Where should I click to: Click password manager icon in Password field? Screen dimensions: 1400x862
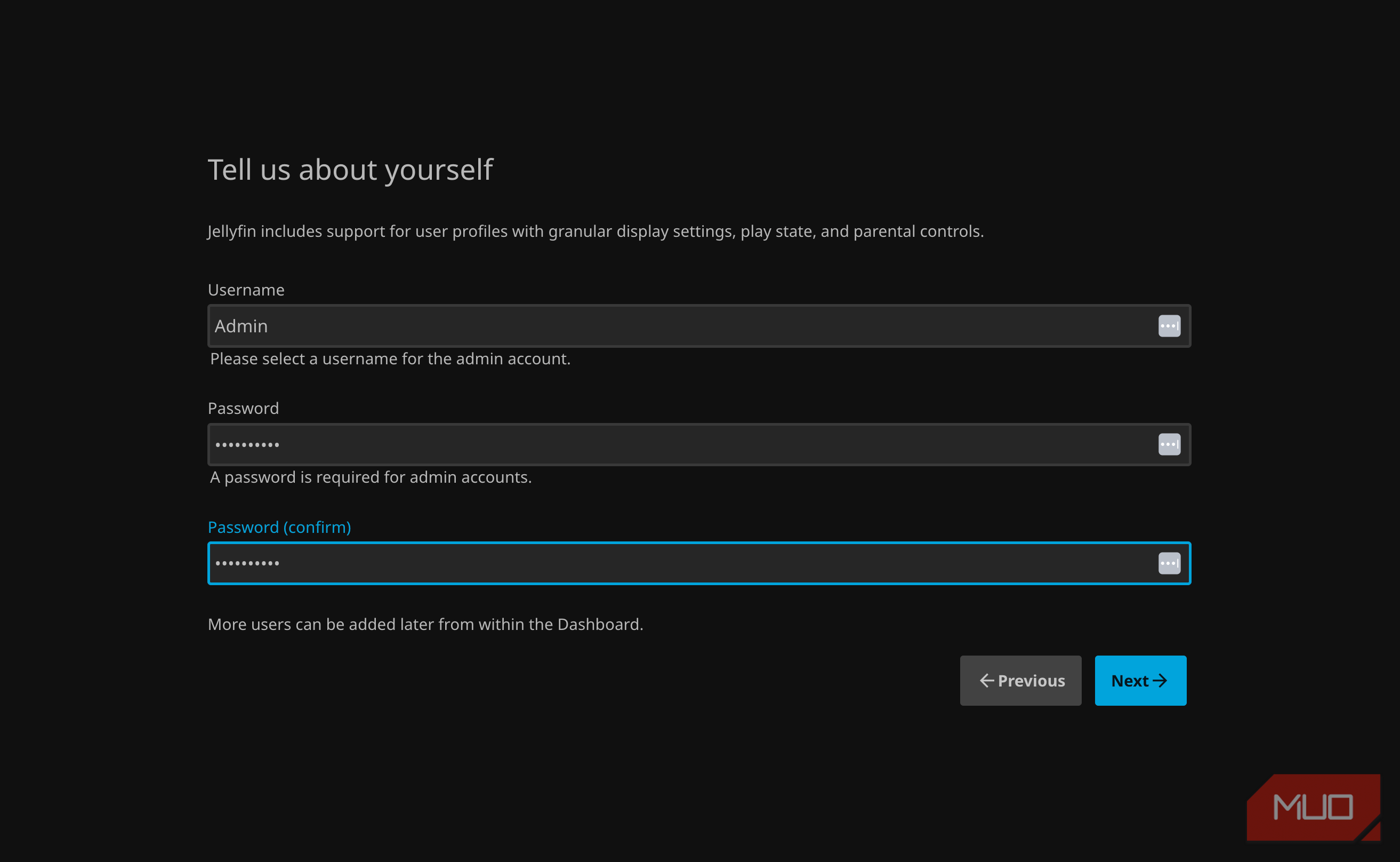(1169, 445)
